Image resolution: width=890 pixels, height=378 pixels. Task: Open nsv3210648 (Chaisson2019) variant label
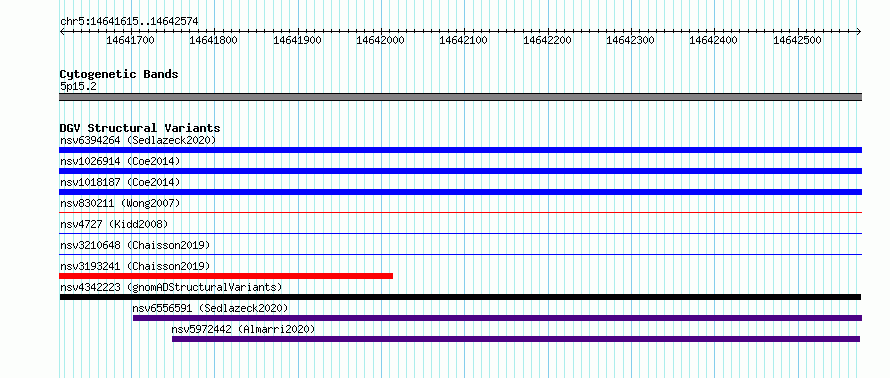[135, 245]
